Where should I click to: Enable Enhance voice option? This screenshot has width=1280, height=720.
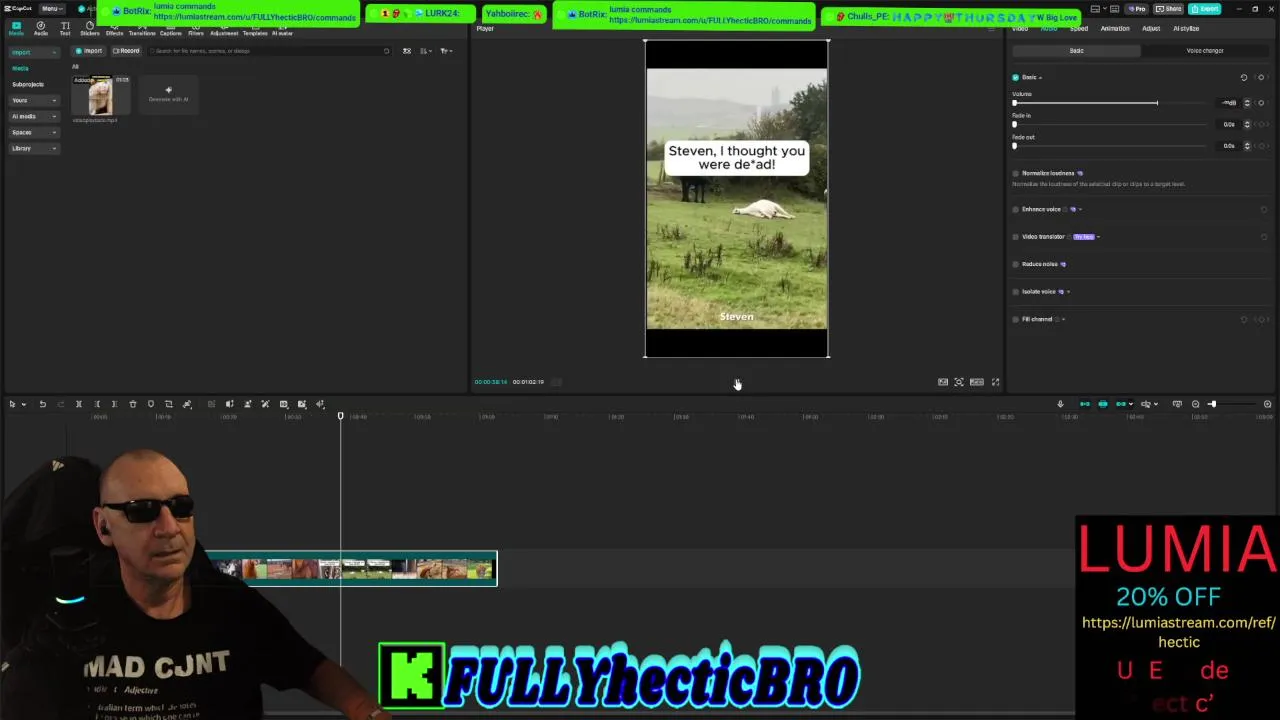pos(1016,209)
